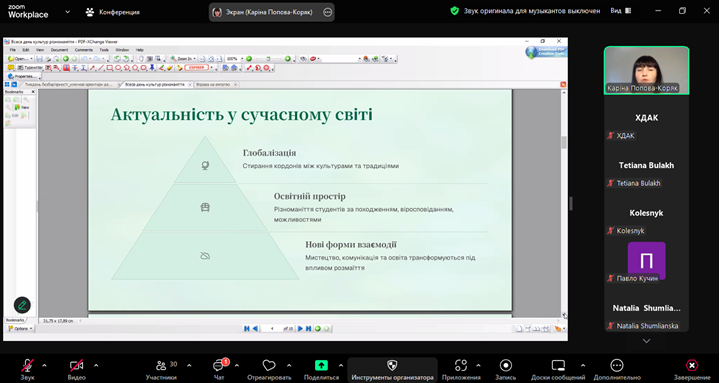Select the Rectangle drawing tool
720x383 pixels.
pos(110,68)
